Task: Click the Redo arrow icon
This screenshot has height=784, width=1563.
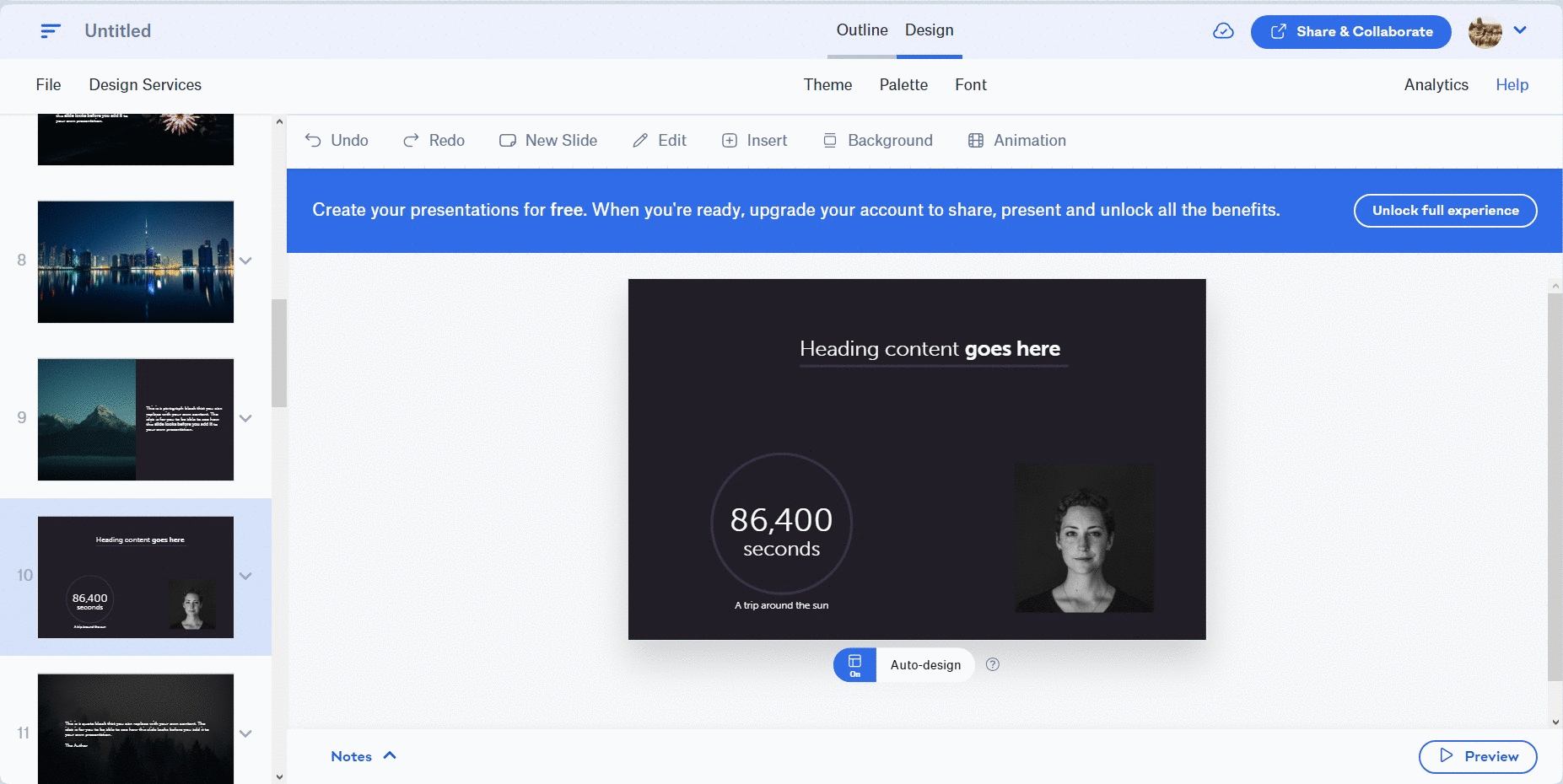Action: (411, 140)
